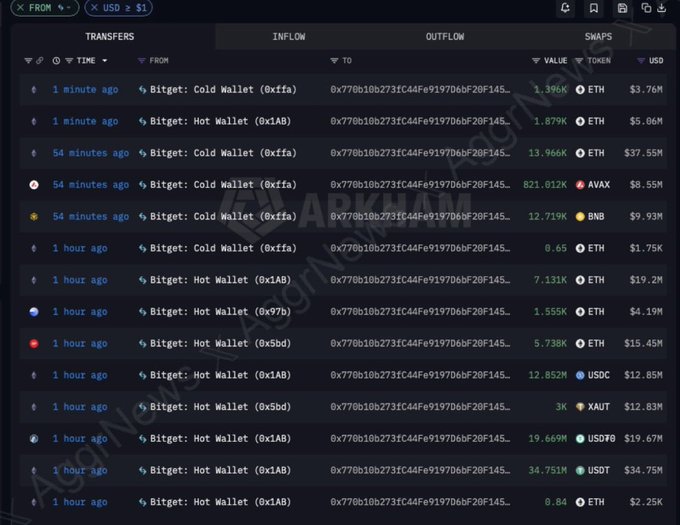This screenshot has height=525, width=680.
Task: Open the 54 minutes ago BNB transaction
Action: [x=91, y=217]
